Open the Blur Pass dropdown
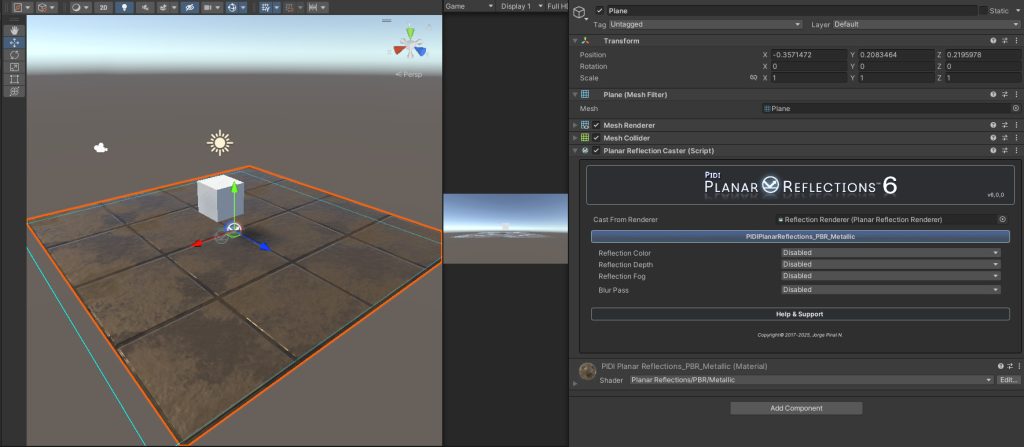 point(891,290)
